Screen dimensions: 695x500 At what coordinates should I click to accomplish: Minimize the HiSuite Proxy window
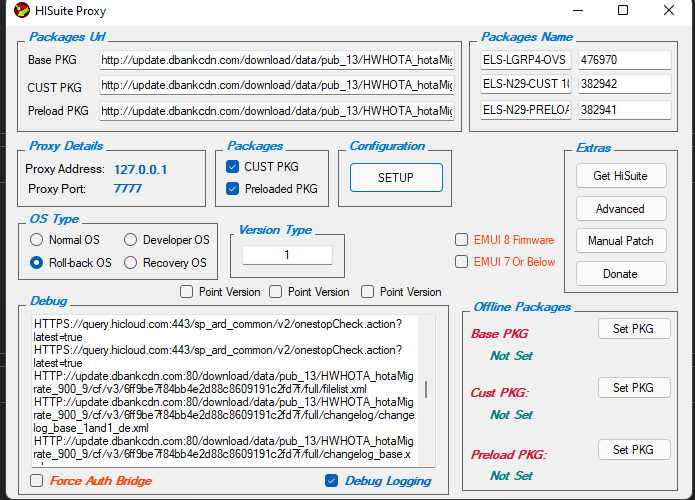[578, 10]
